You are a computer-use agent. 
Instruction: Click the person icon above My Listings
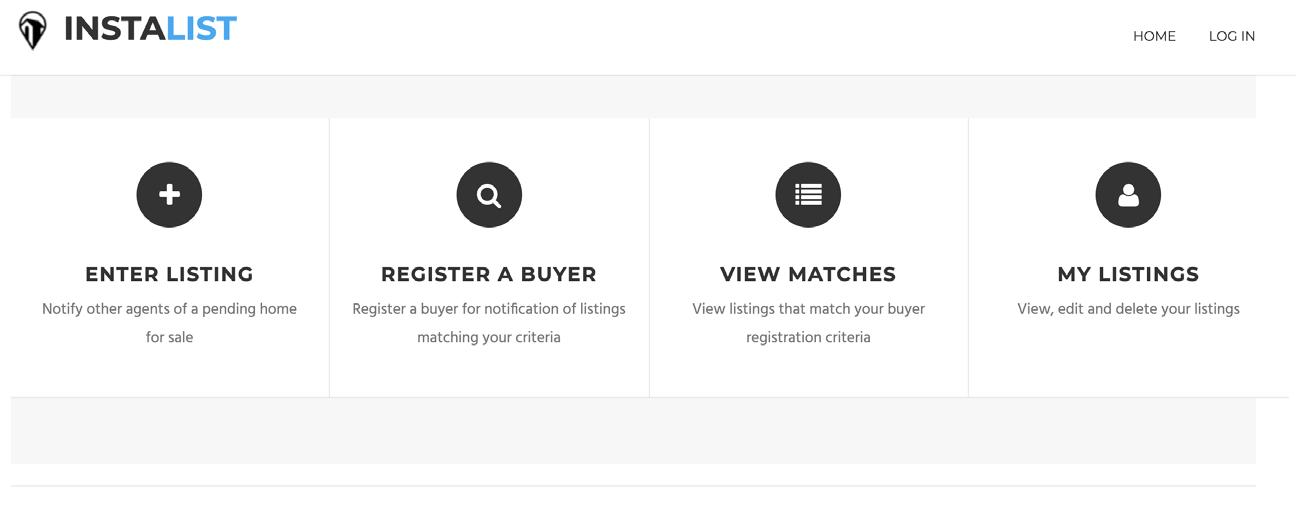click(1128, 195)
